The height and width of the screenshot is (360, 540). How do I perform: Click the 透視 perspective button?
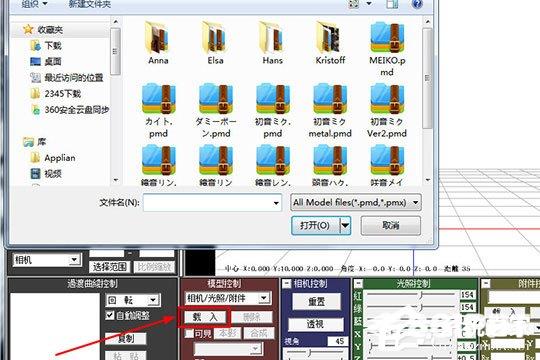(315, 324)
